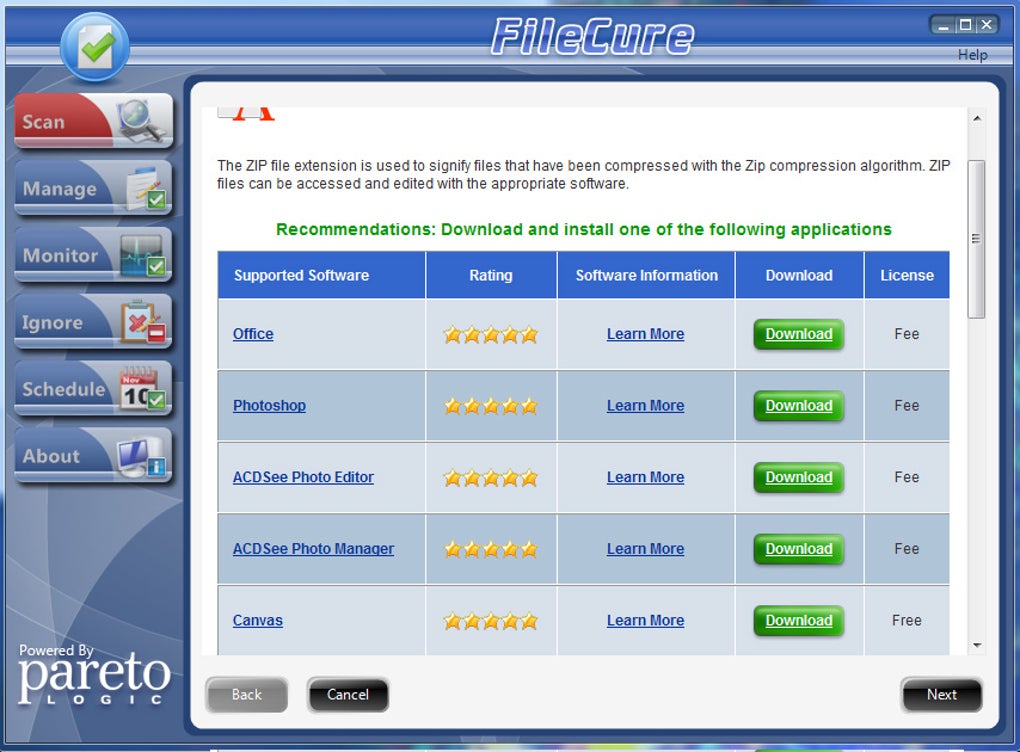Viewport: 1020px width, 752px height.
Task: Open the Help menu
Action: (973, 55)
